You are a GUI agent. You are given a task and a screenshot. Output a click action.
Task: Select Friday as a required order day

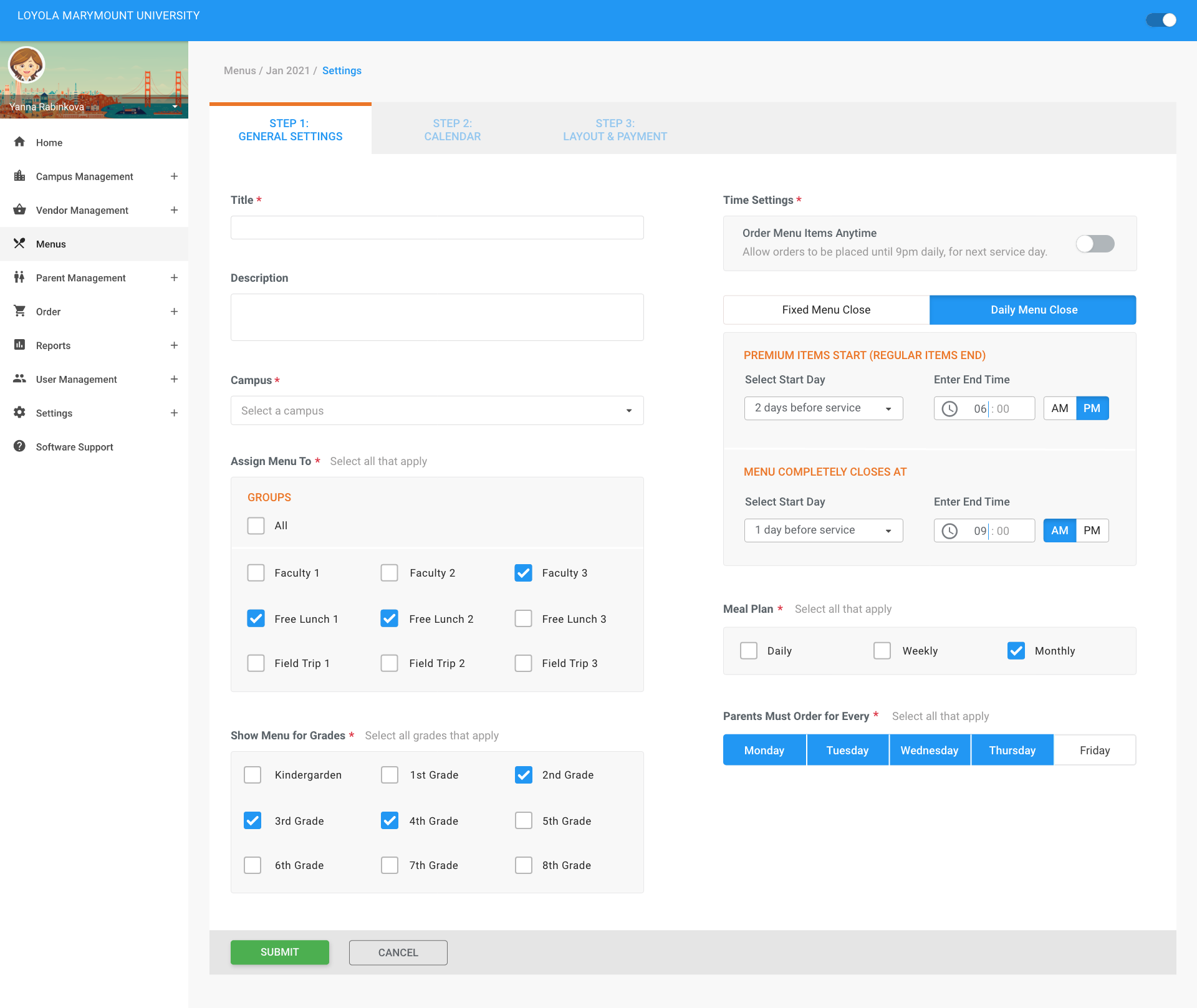click(1094, 751)
